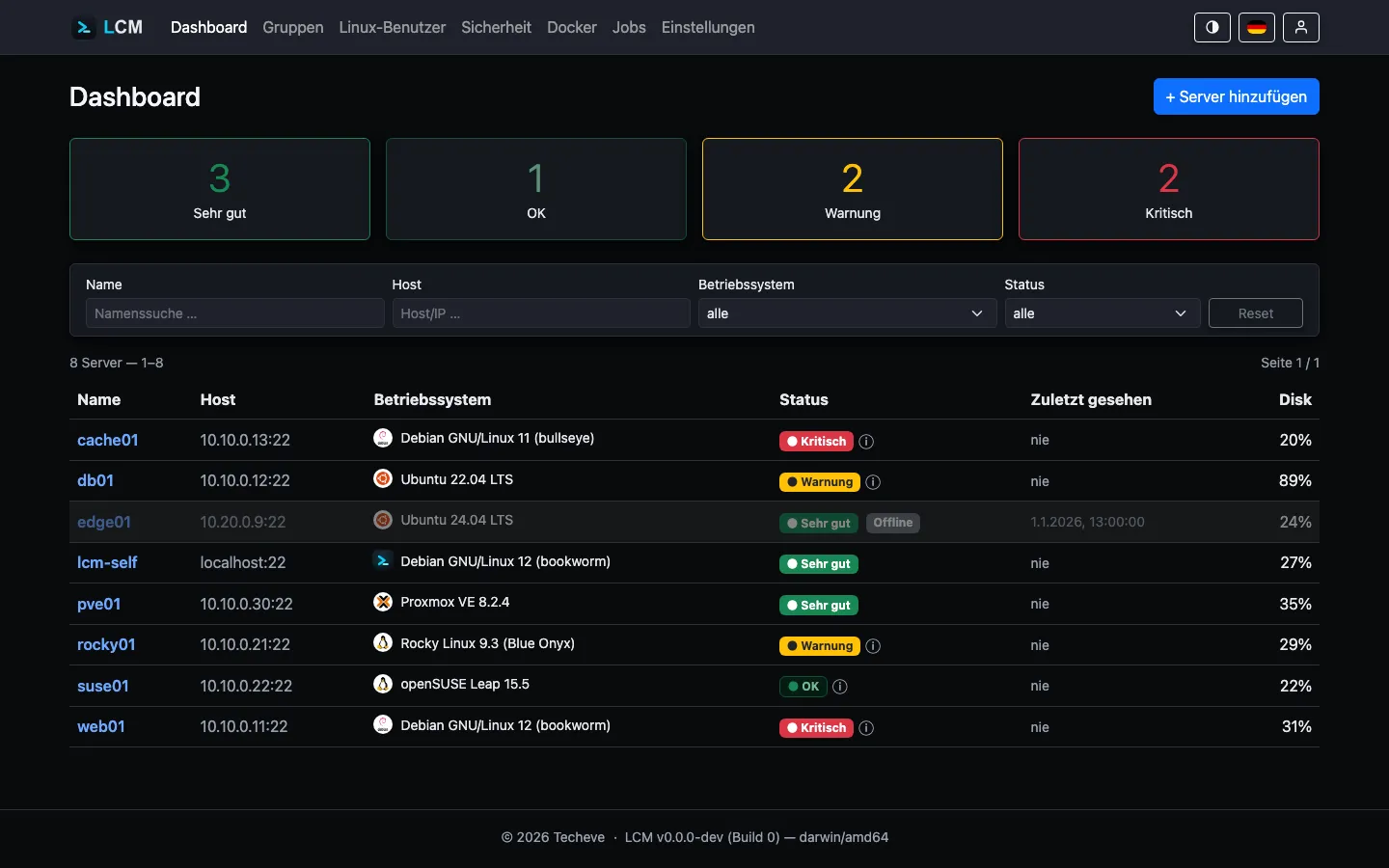Click the Zuletzt gesehen column header
This screenshot has width=1389, height=868.
click(1091, 399)
